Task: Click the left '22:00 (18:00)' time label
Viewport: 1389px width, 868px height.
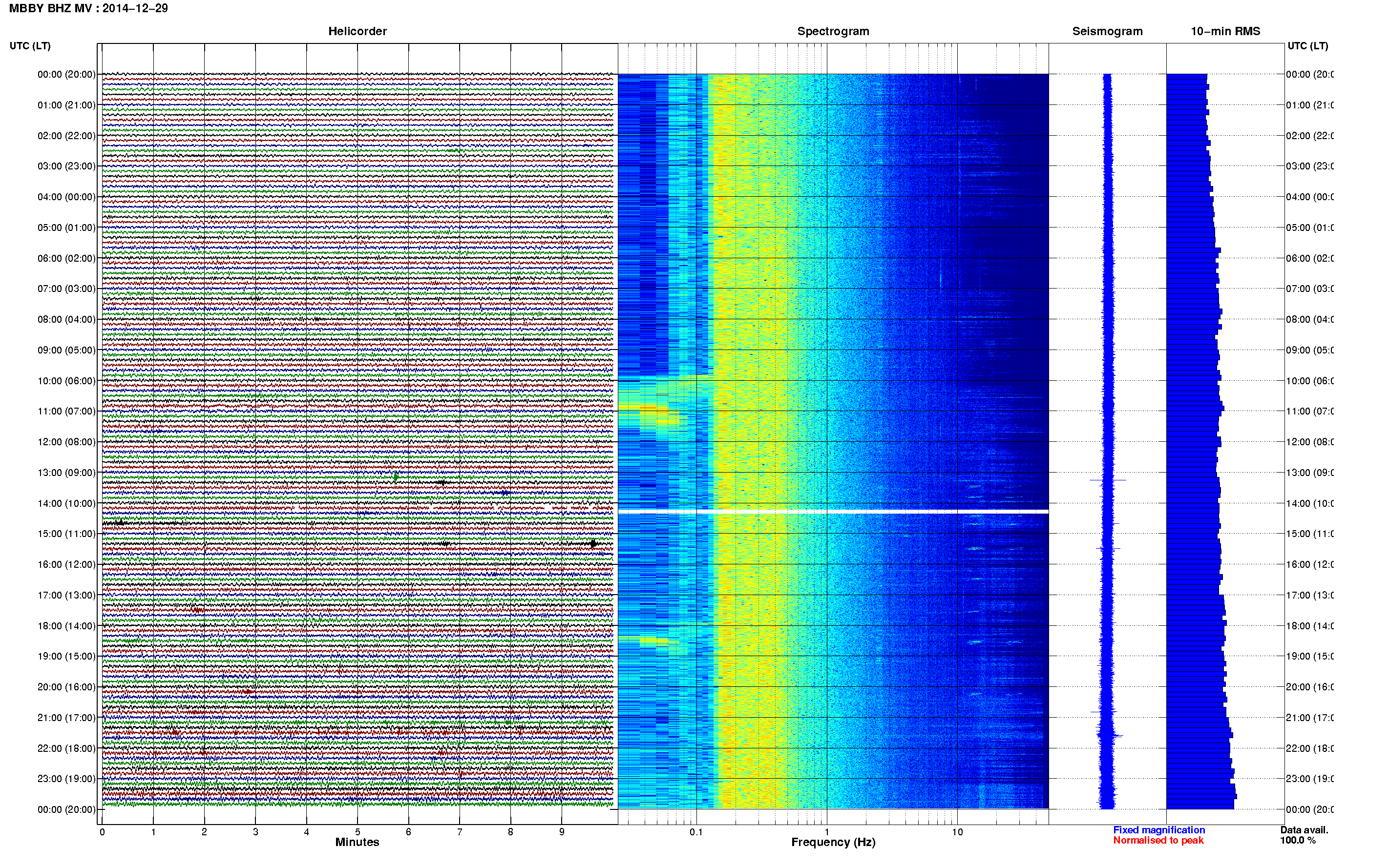Action: [66, 748]
